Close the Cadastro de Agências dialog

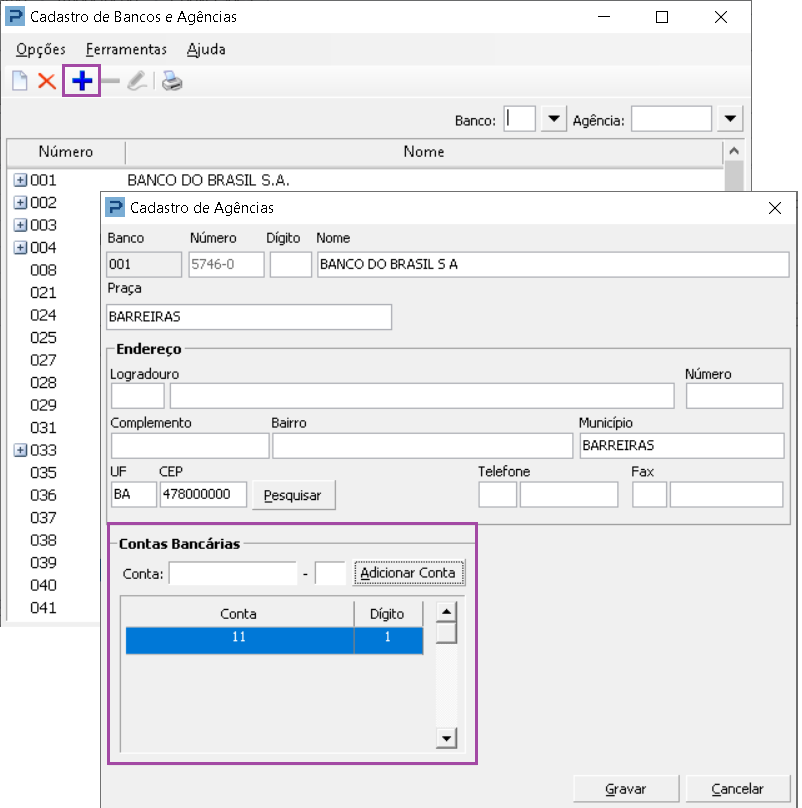point(774,208)
